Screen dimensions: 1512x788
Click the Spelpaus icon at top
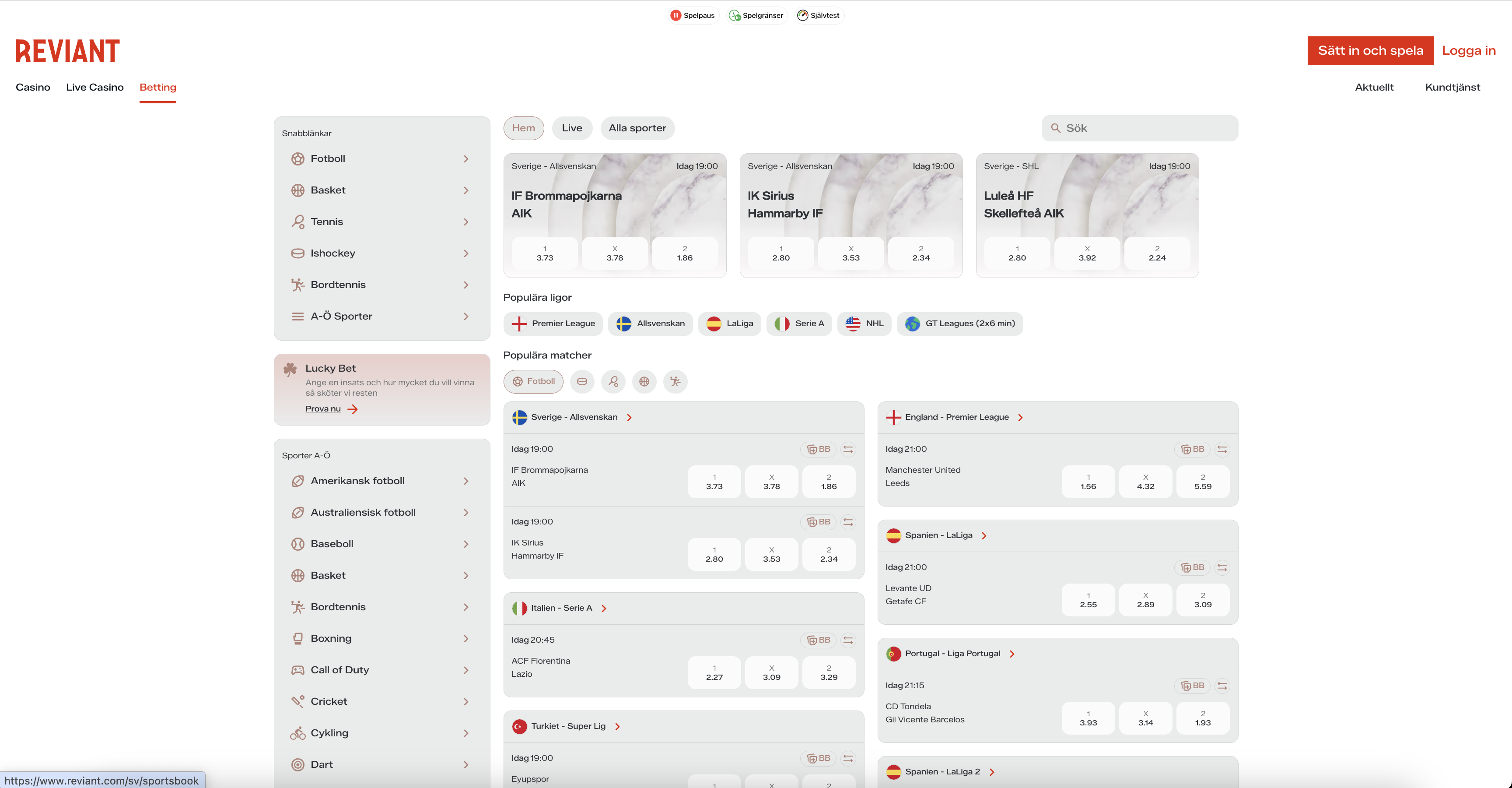pos(675,15)
